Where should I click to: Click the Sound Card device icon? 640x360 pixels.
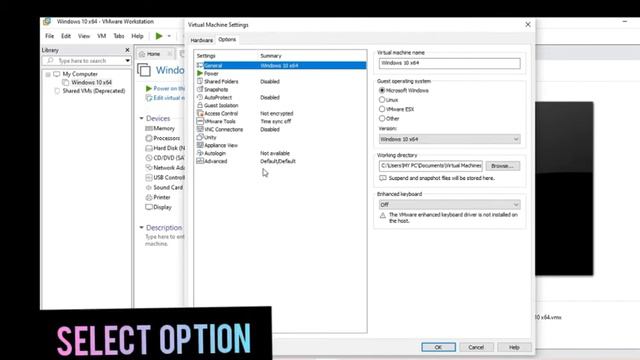[x=149, y=187]
